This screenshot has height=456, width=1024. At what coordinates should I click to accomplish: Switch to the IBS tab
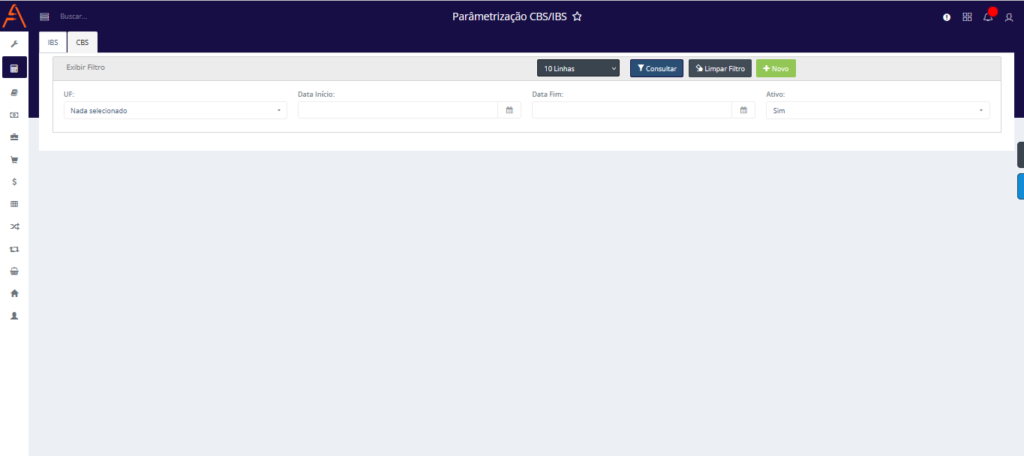point(53,43)
